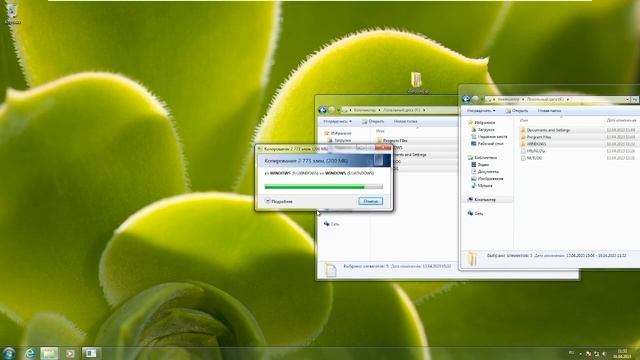Image resolution: width=640 pixels, height=360 pixels.
Task: Go forward in the rear Explorer window
Action: (x=332, y=110)
